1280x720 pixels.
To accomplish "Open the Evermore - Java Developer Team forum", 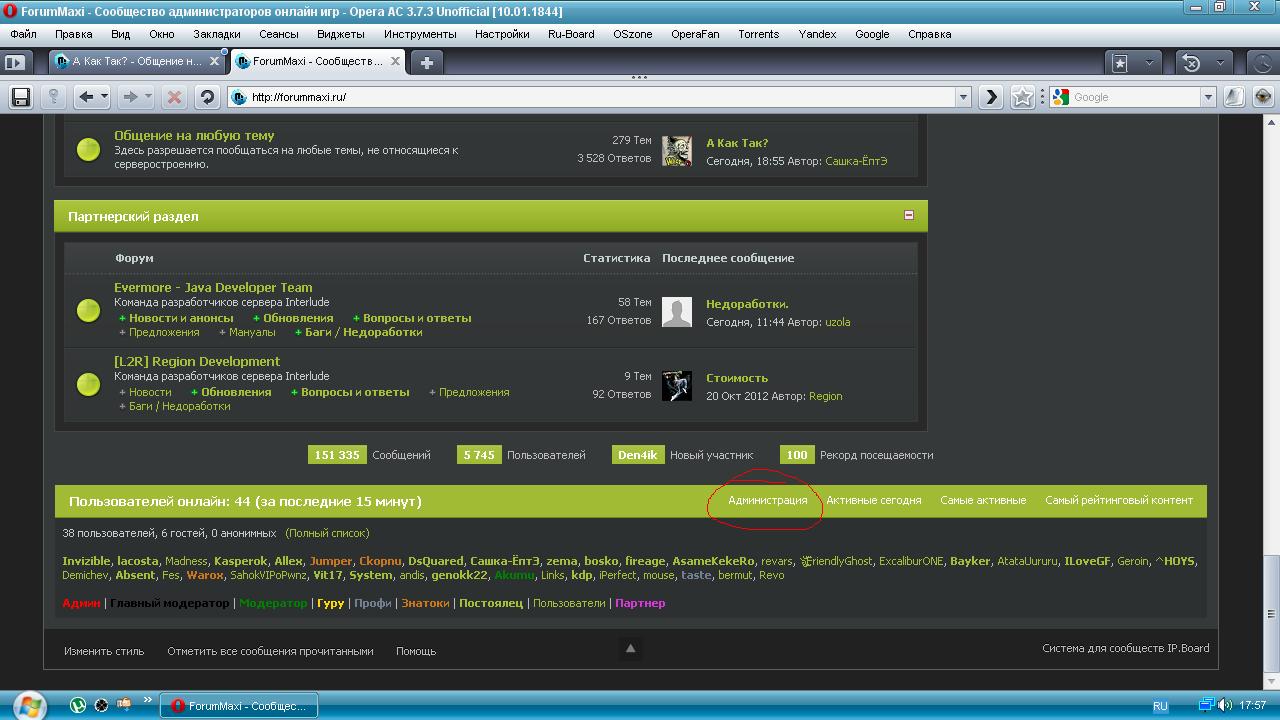I will pos(213,287).
